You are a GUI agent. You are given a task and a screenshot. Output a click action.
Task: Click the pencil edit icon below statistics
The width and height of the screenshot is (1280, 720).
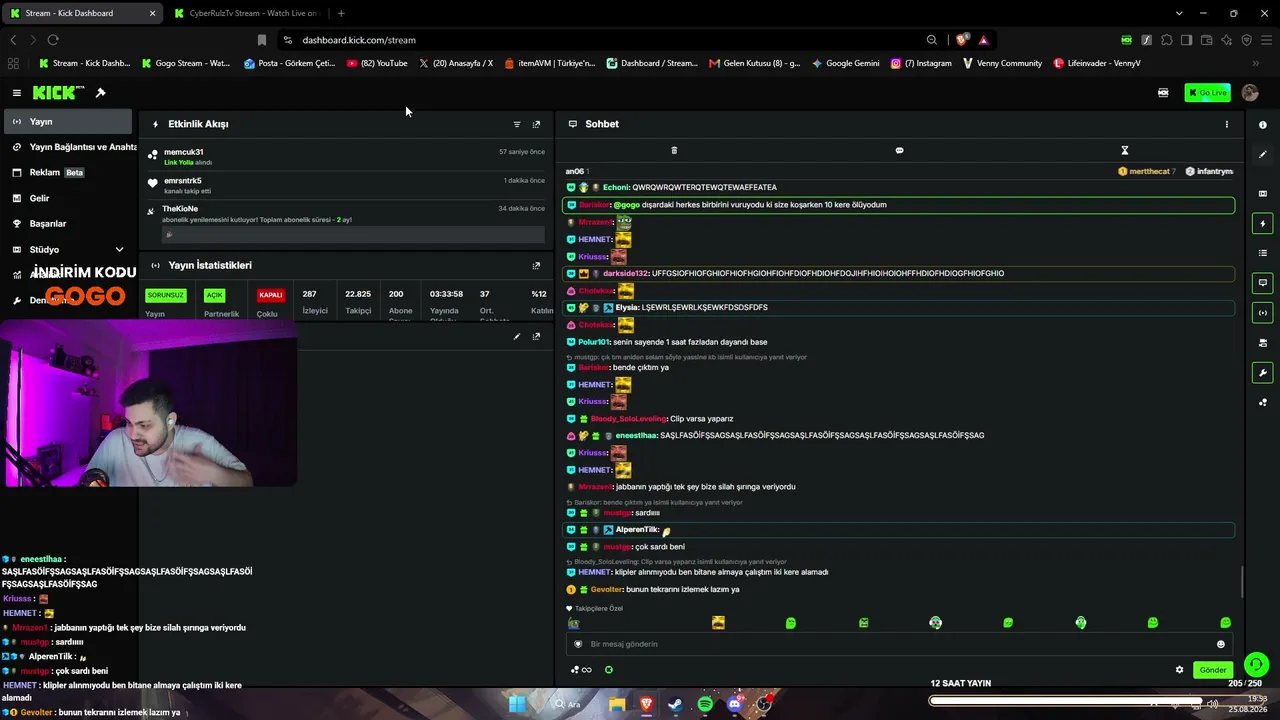coord(517,336)
